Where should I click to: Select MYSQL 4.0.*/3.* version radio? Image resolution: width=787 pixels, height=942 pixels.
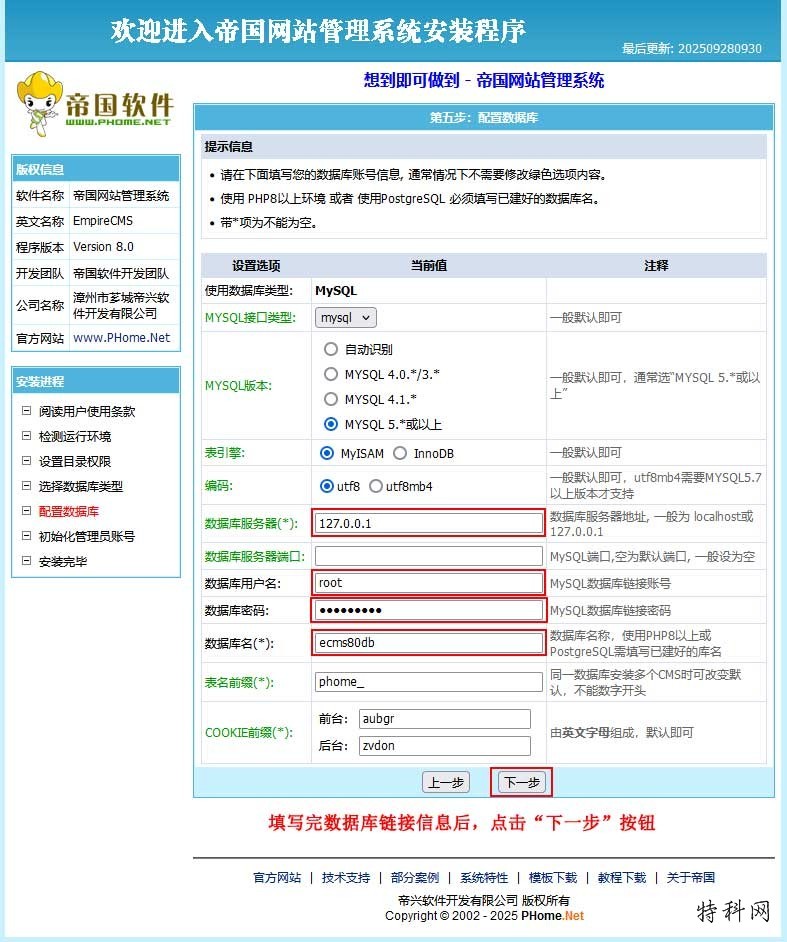331,374
